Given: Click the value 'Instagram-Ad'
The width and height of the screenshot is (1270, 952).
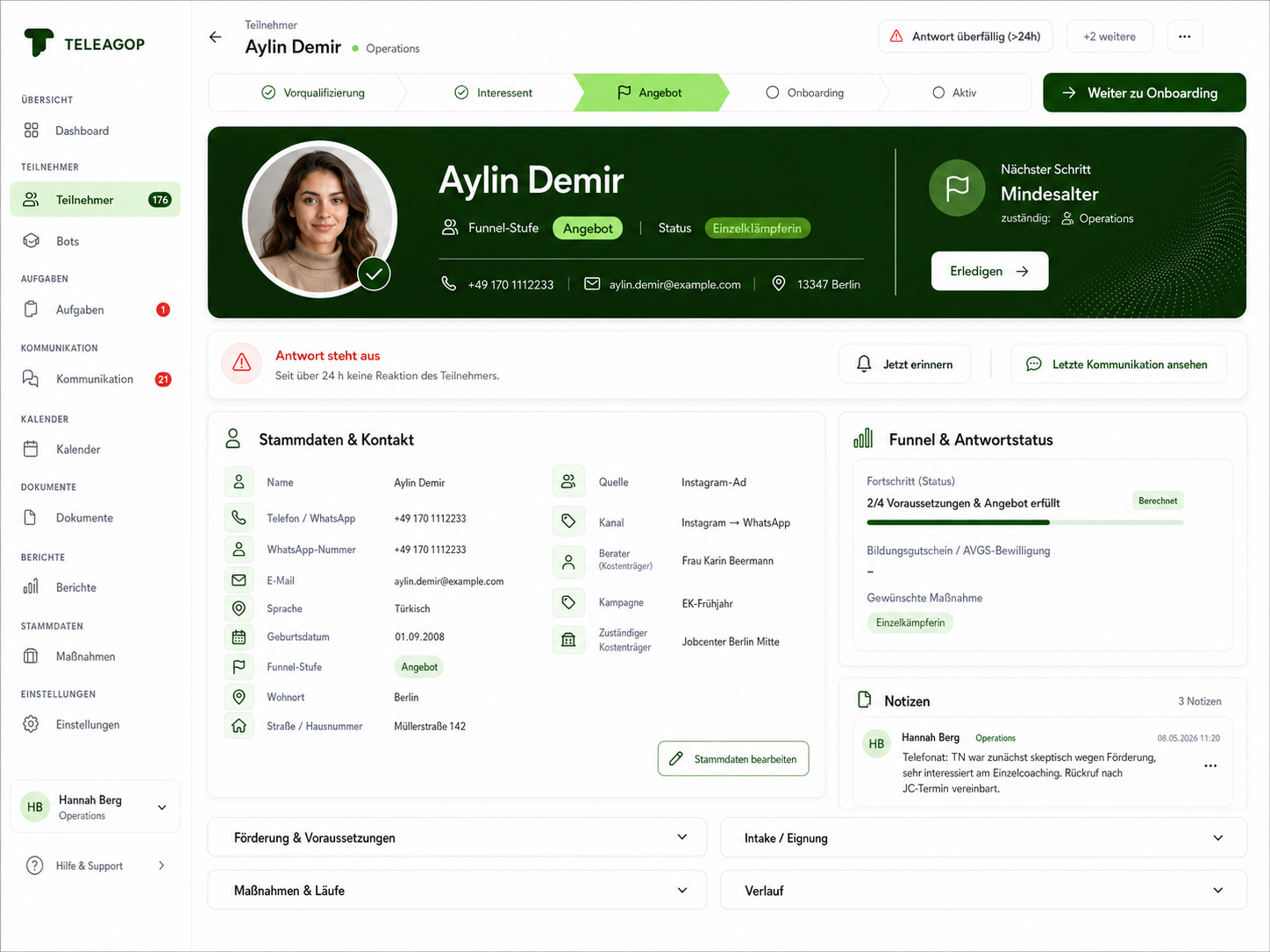Looking at the screenshot, I should 714,482.
